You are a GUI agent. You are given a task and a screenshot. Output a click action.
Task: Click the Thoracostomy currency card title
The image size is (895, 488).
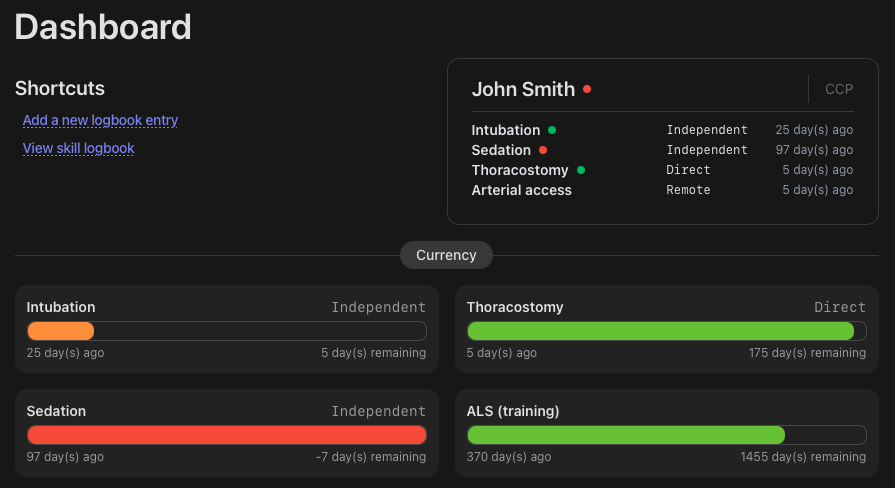[515, 307]
